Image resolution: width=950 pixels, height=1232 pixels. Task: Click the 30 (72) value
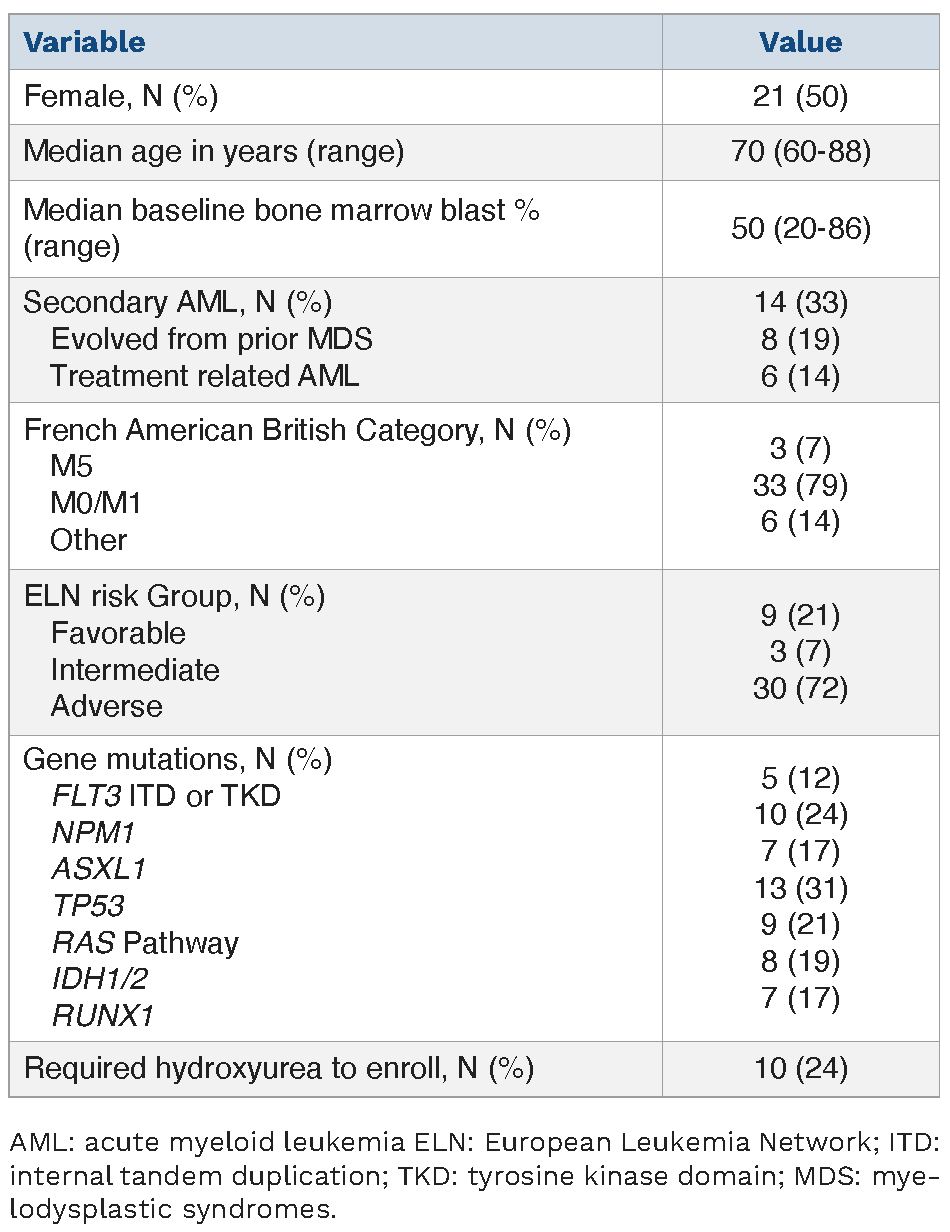800,688
